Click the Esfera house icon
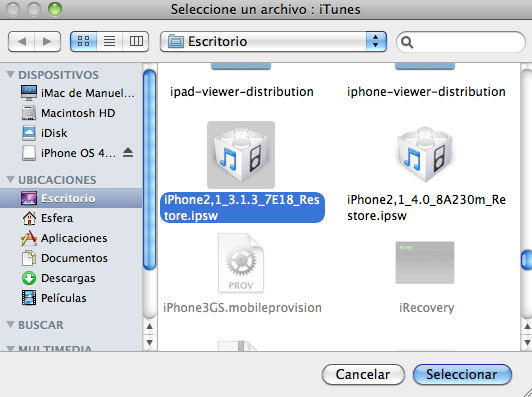Viewport: 532px width, 397px height. pyautogui.click(x=29, y=218)
